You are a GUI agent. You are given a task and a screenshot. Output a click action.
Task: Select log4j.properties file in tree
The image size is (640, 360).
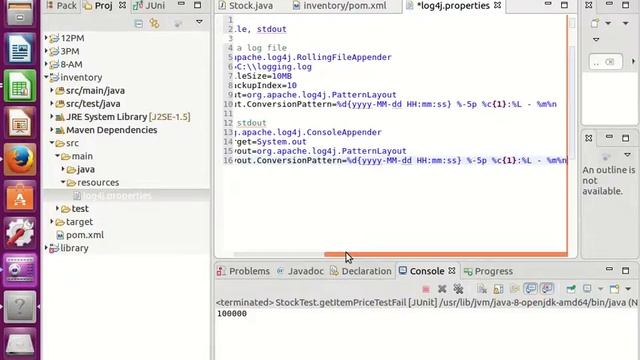(x=118, y=196)
